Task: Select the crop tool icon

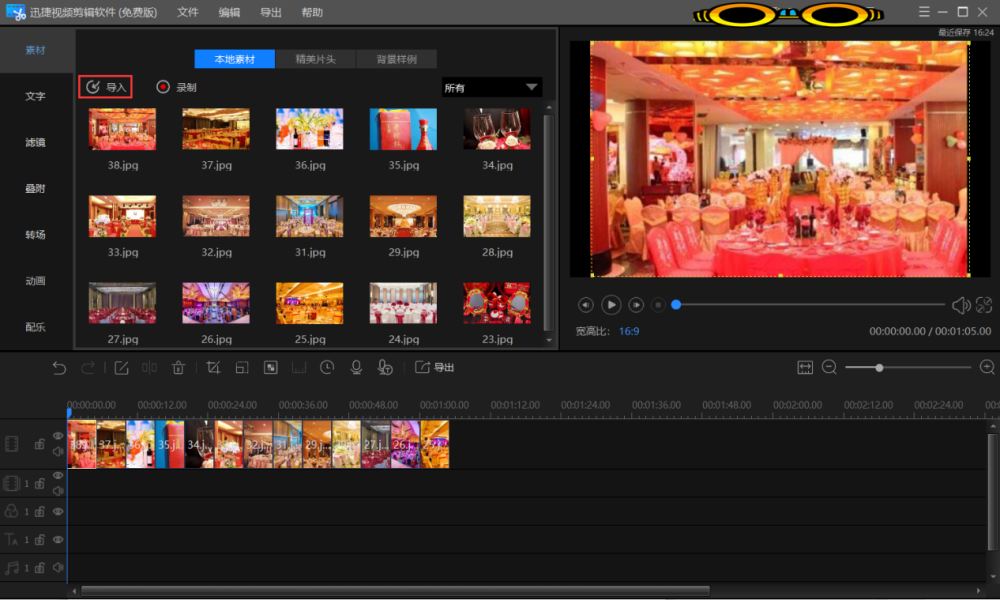Action: pyautogui.click(x=213, y=368)
